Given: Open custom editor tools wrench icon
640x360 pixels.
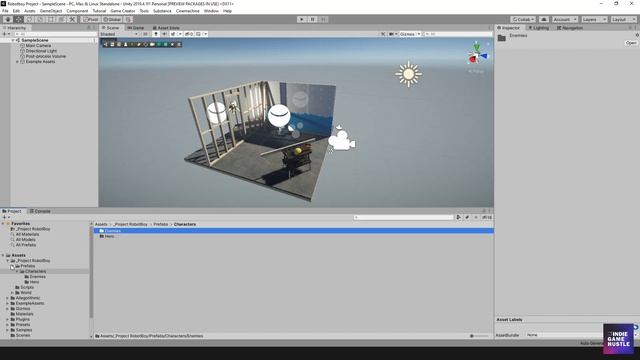Looking at the screenshot, I should click(x=72, y=19).
